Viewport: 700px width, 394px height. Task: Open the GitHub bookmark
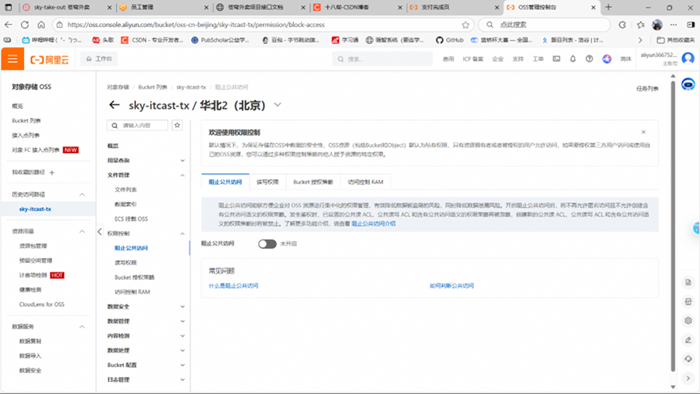pyautogui.click(x=450, y=40)
